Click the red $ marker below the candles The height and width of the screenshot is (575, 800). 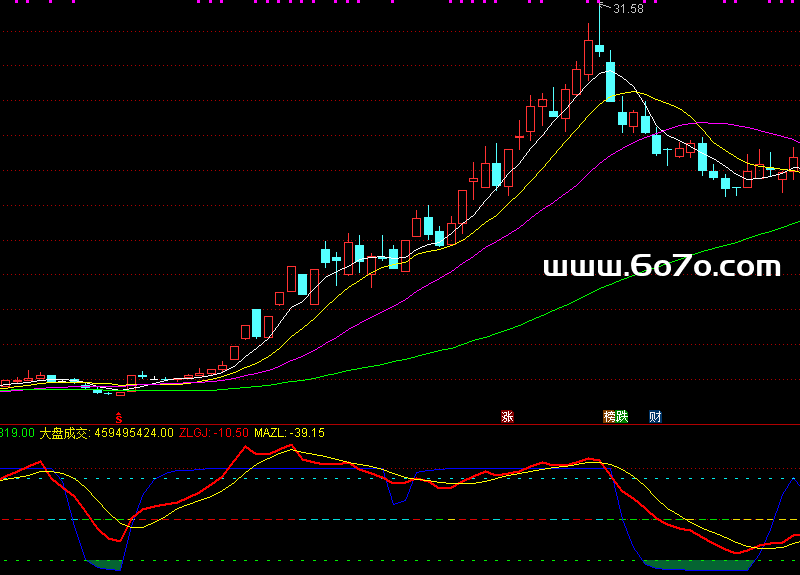click(x=120, y=416)
